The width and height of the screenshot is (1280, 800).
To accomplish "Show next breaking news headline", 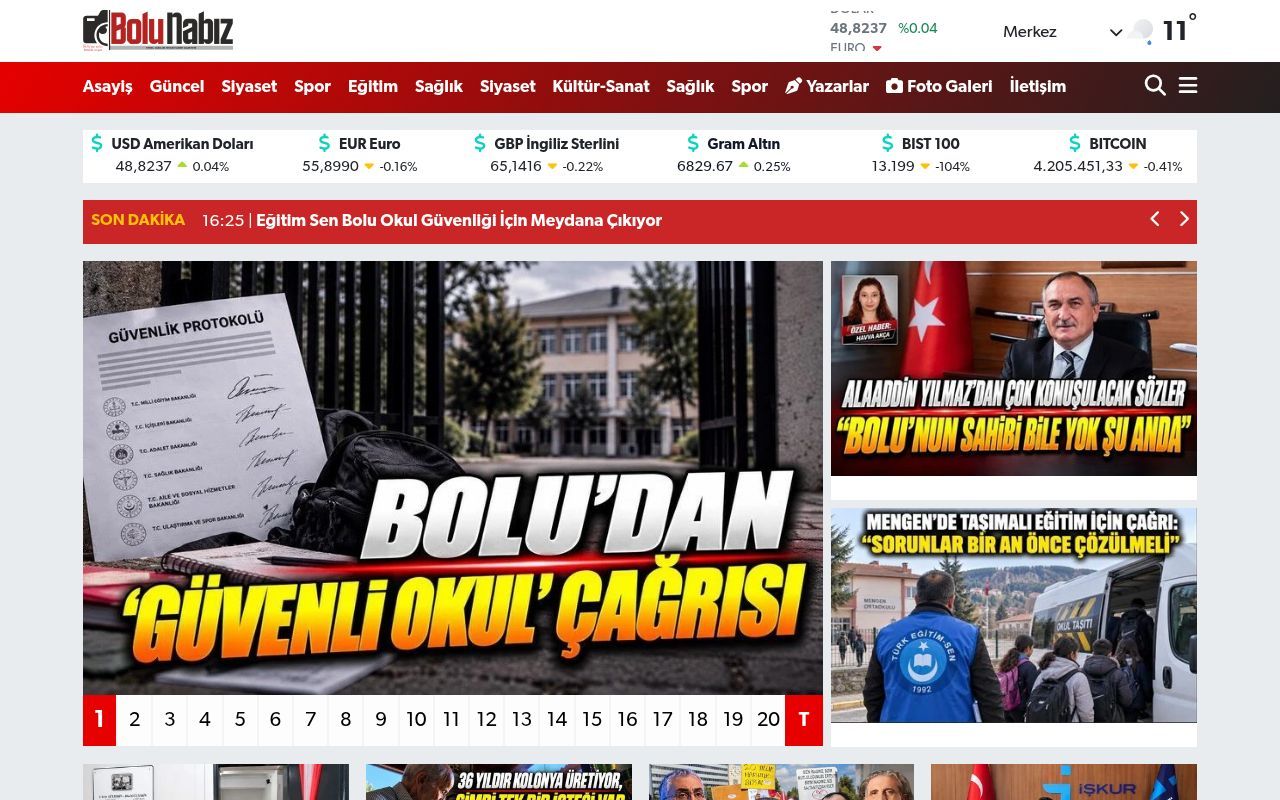I will (x=1184, y=219).
